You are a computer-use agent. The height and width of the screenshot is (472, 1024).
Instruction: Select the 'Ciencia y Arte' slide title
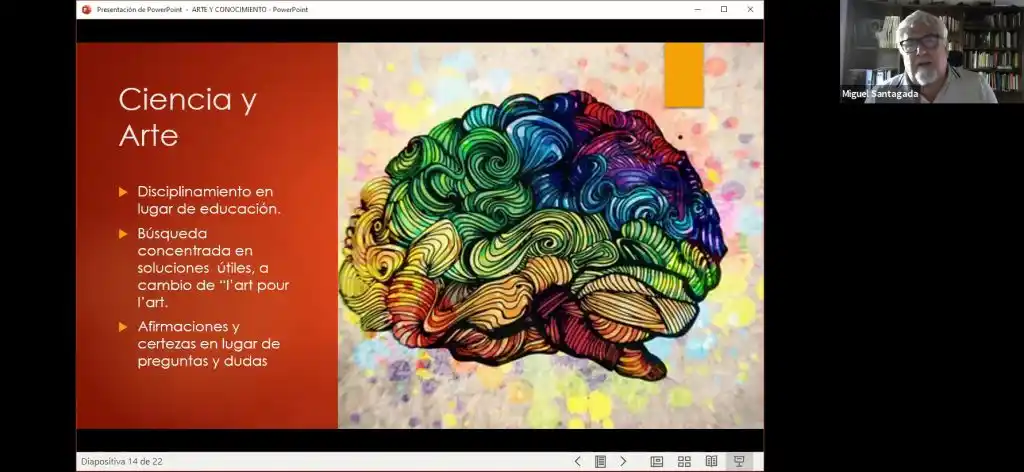coord(187,117)
